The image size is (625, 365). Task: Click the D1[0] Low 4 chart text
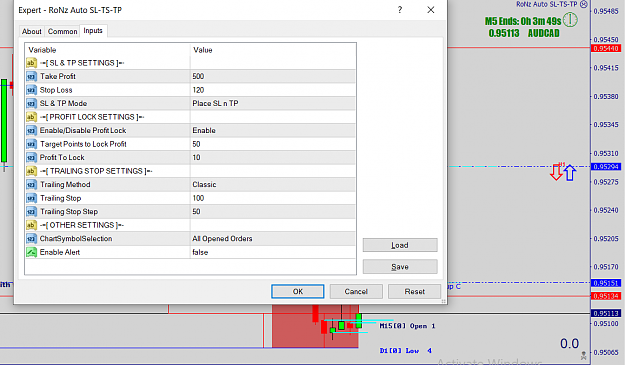pyautogui.click(x=405, y=351)
